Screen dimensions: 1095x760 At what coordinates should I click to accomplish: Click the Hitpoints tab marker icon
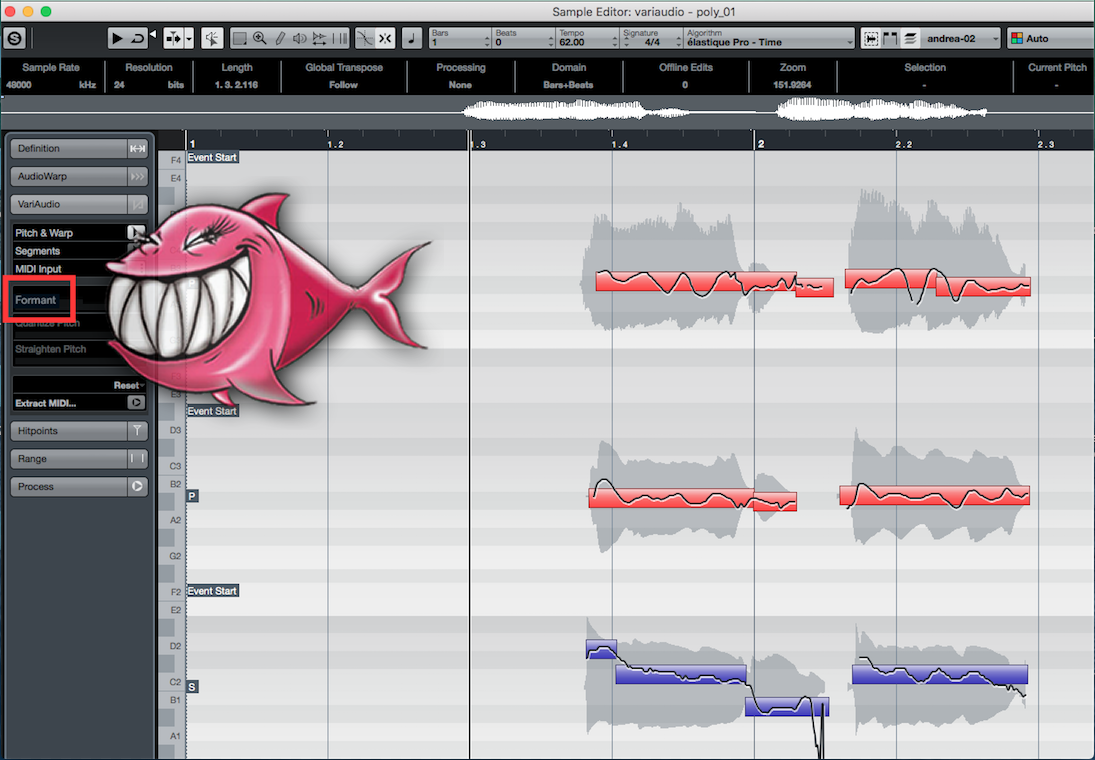tap(138, 431)
